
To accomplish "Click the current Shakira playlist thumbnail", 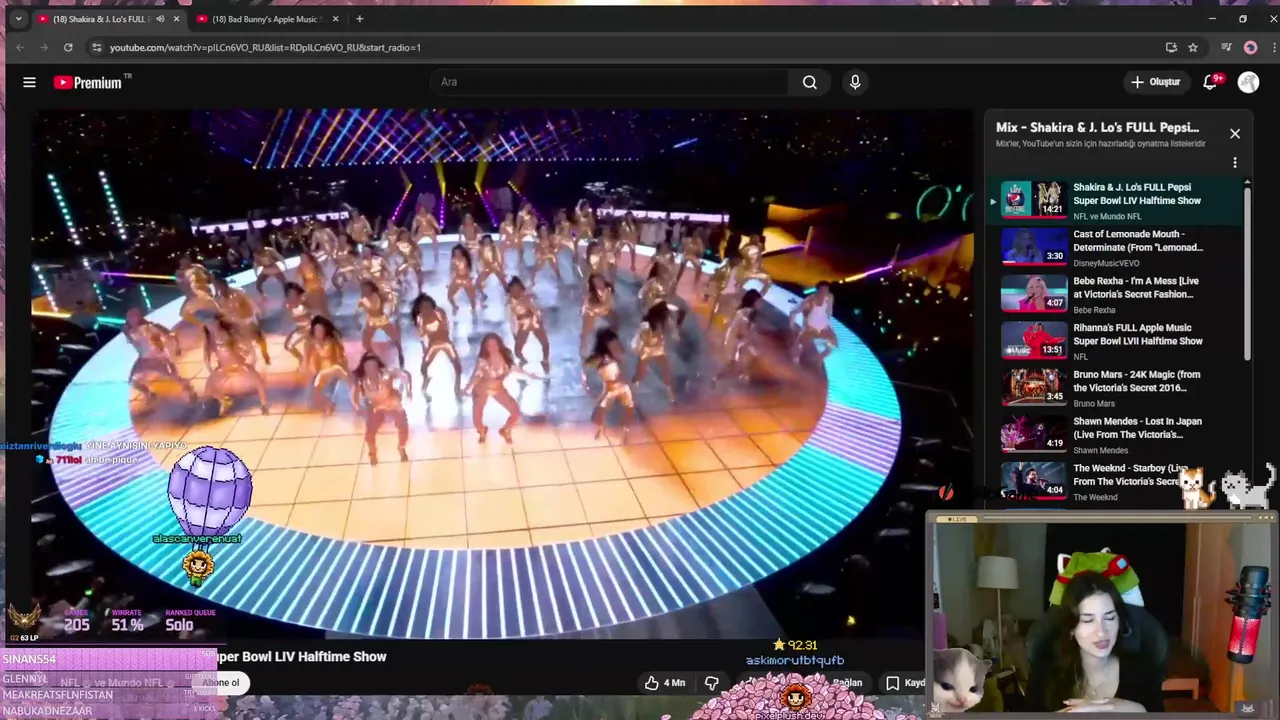I will tap(1034, 200).
